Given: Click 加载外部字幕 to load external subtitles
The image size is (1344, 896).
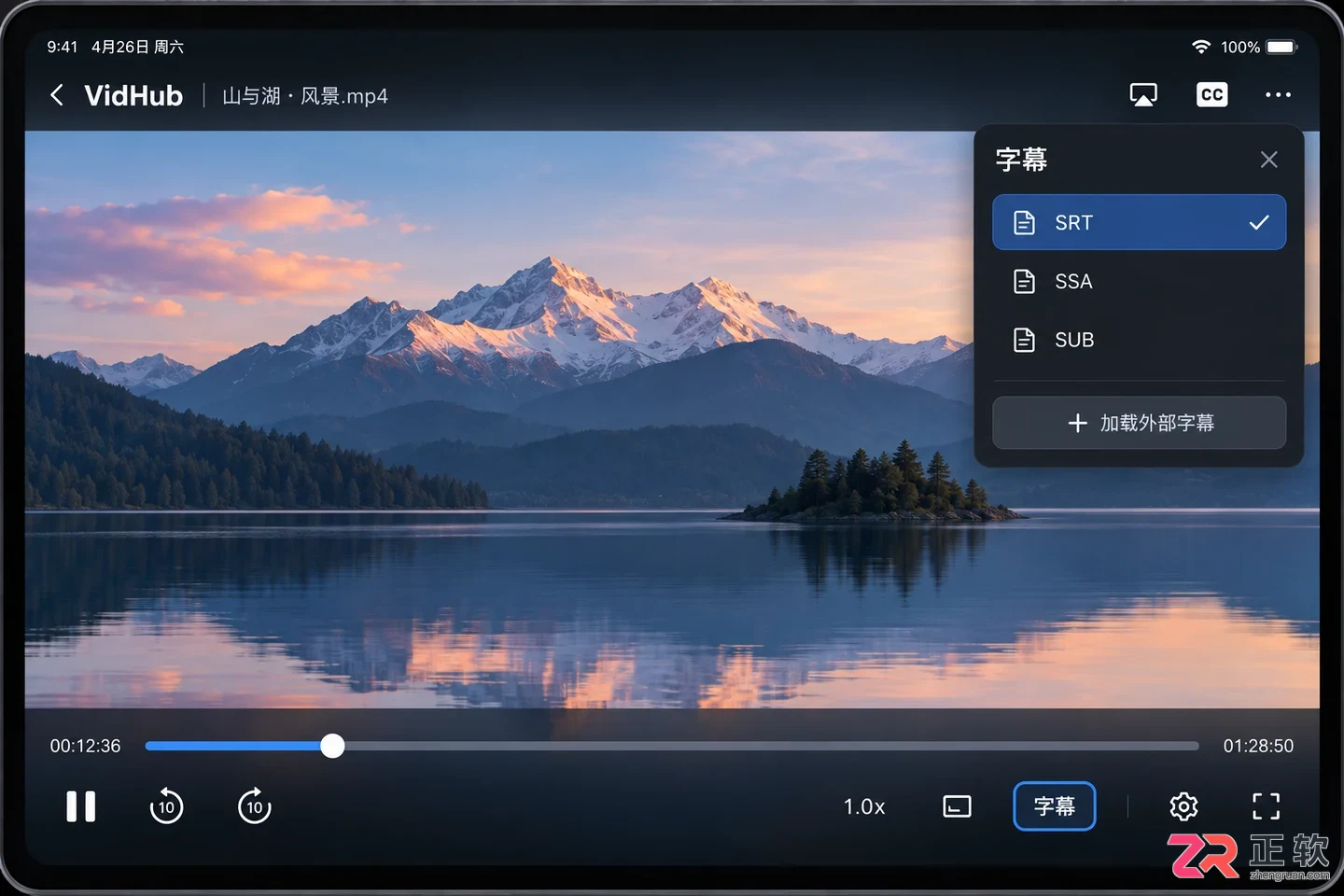Looking at the screenshot, I should point(1139,423).
